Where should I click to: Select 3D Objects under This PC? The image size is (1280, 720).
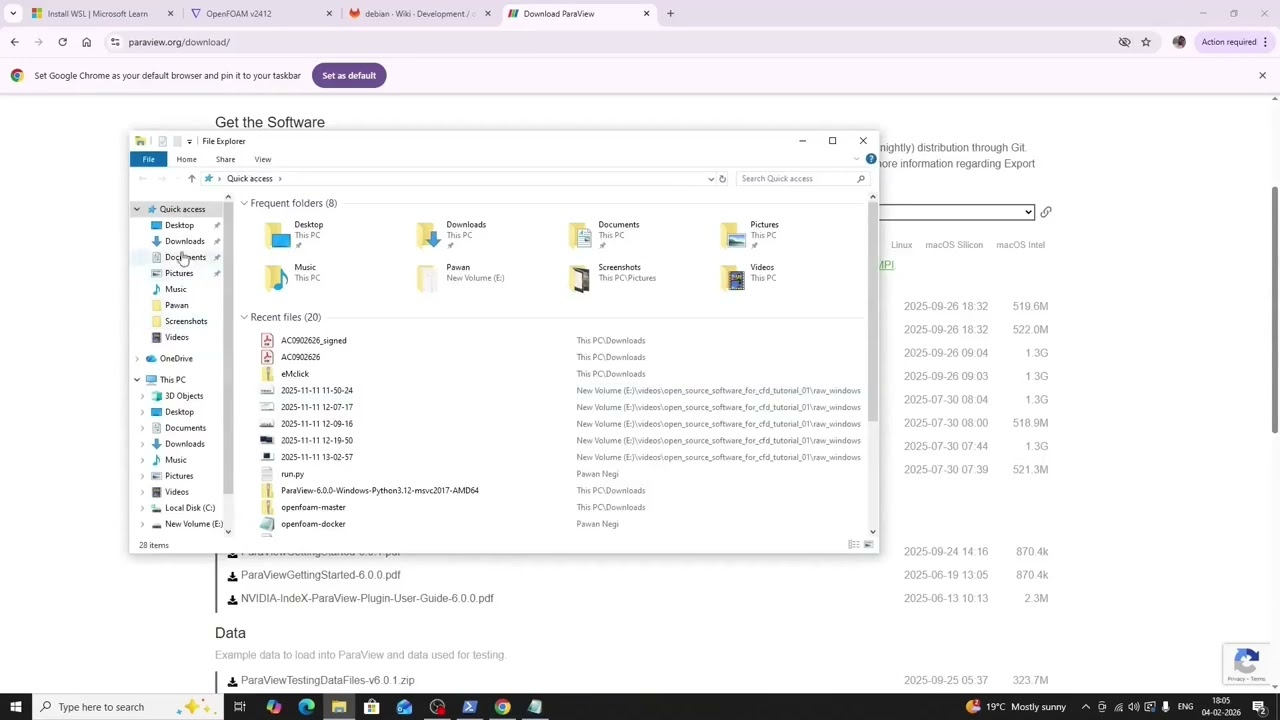point(183,396)
